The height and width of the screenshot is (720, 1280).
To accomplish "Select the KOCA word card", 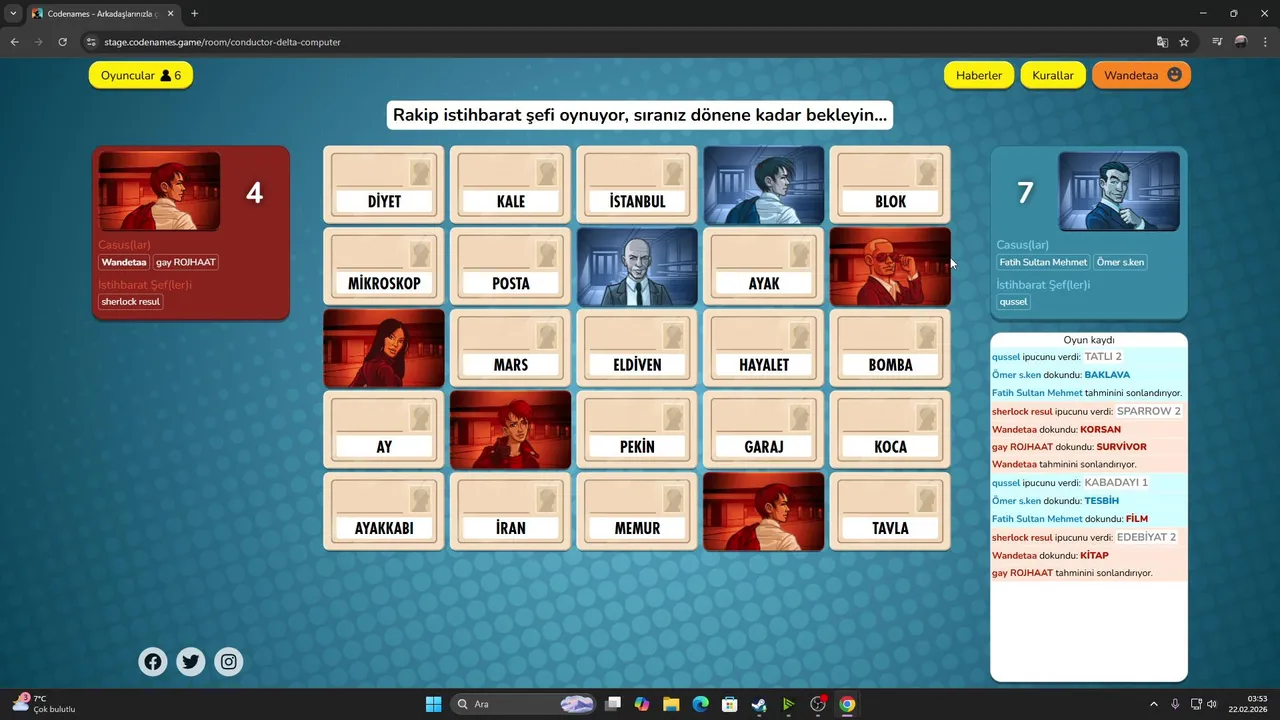I will pos(890,430).
